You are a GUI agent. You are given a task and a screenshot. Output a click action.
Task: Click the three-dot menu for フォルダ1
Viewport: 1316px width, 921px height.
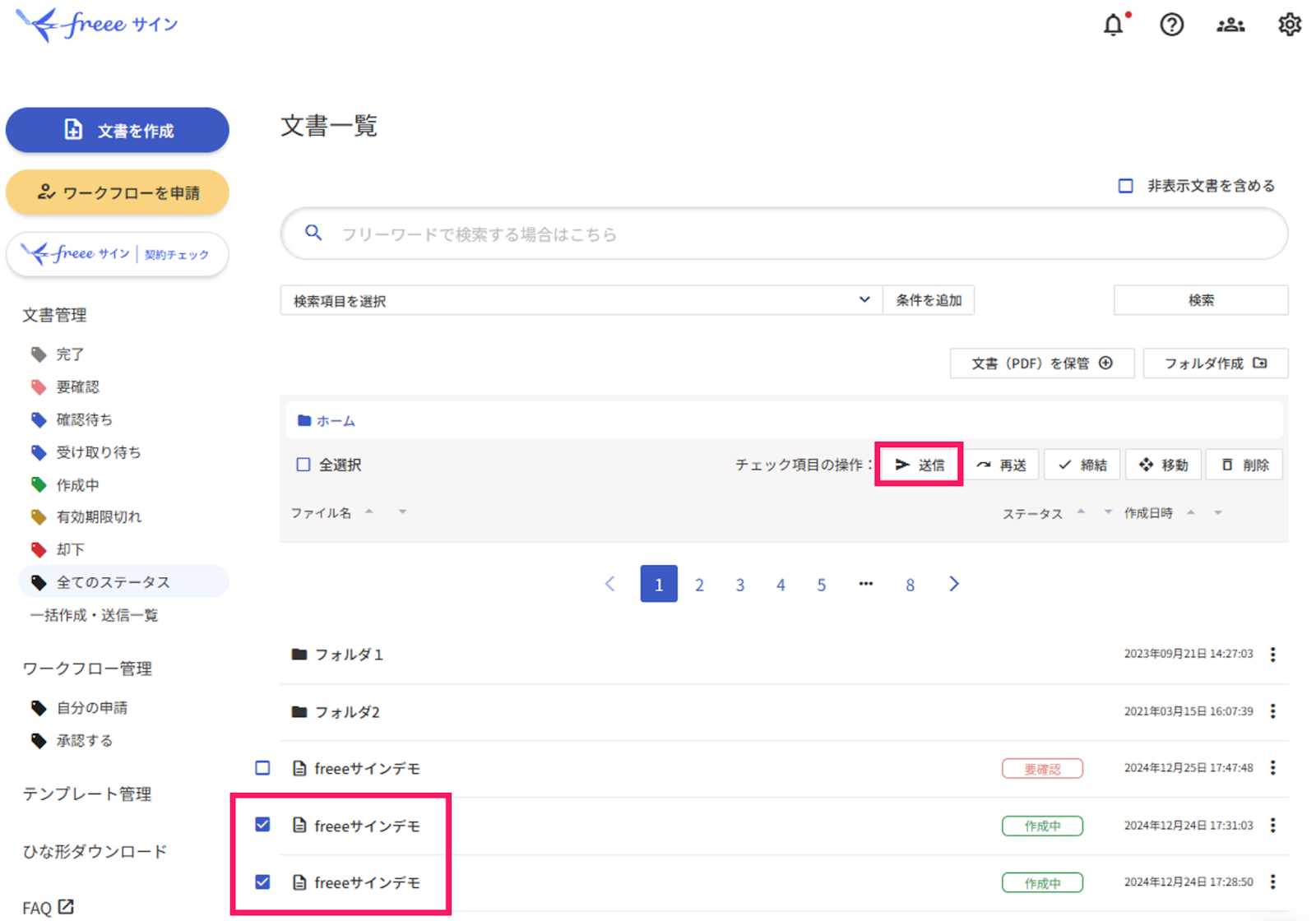pos(1272,655)
